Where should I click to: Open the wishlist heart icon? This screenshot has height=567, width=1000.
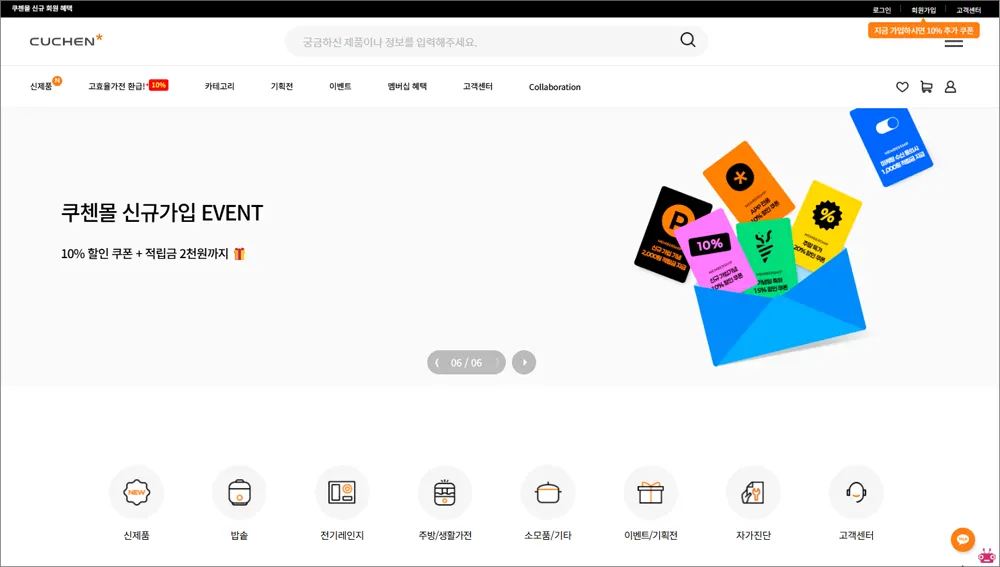(902, 87)
